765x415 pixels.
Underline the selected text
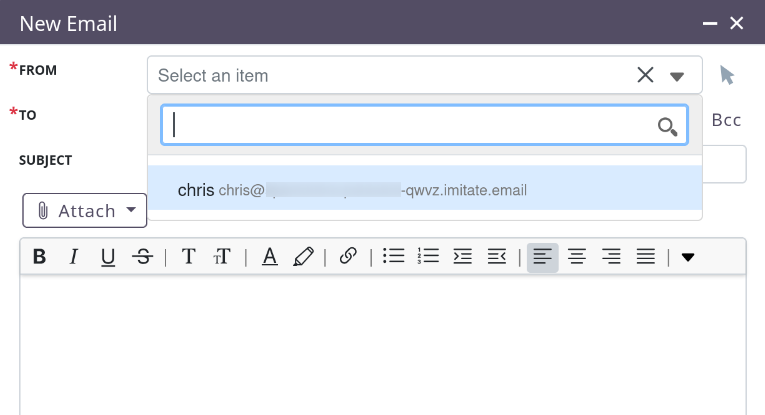(108, 257)
